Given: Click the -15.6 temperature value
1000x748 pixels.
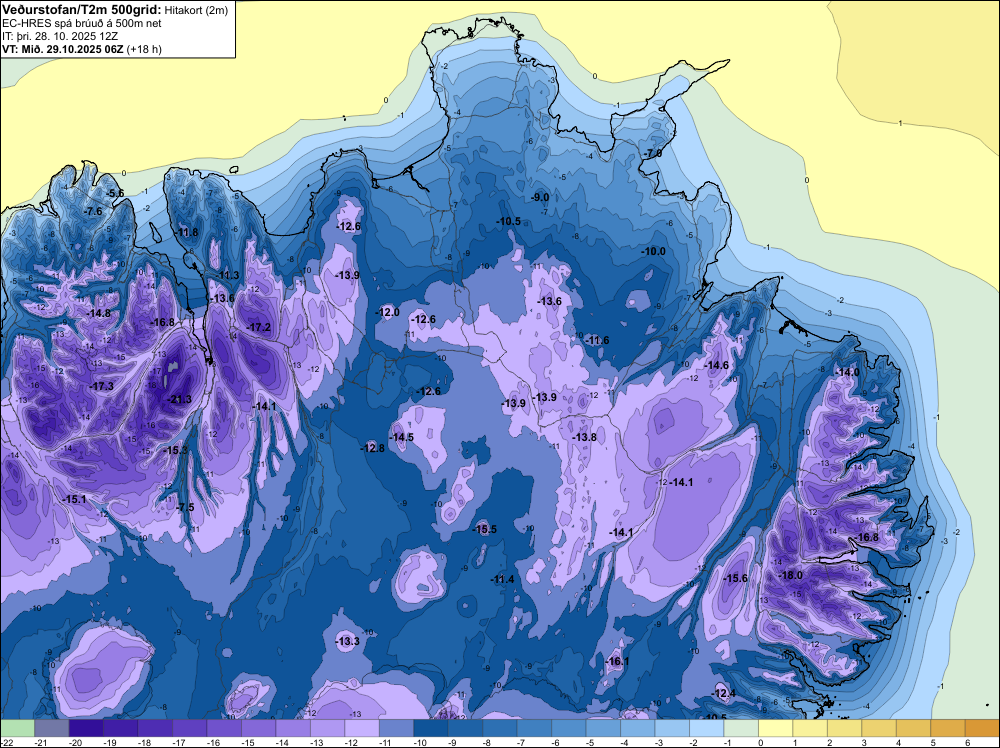Looking at the screenshot, I should pos(736,578).
